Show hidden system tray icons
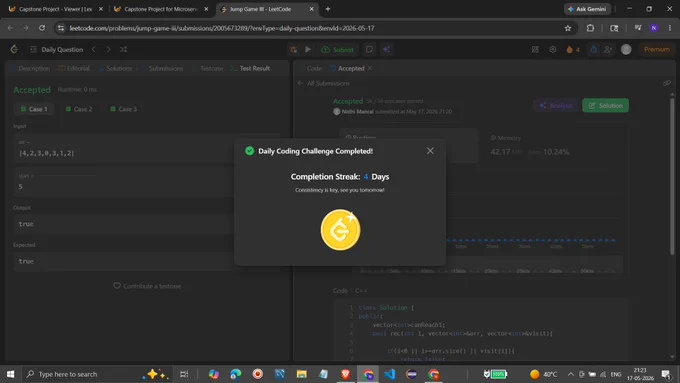 [x=570, y=374]
